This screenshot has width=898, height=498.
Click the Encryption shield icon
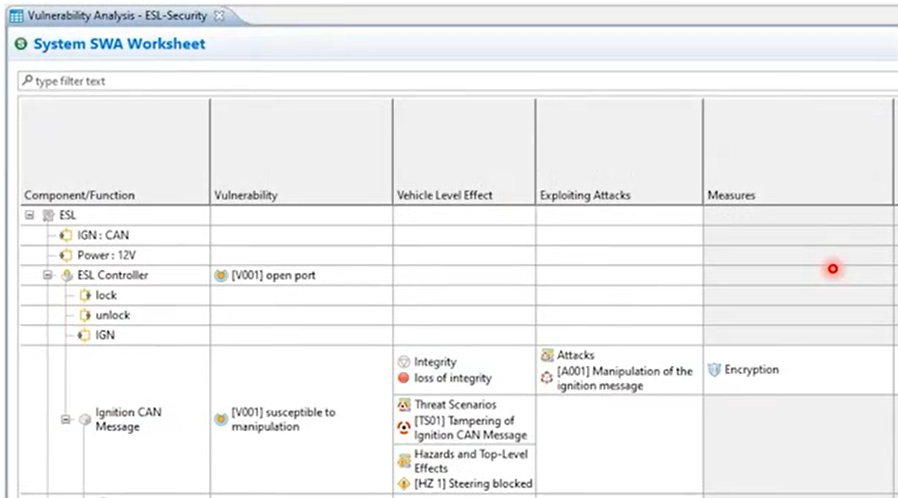(x=714, y=370)
